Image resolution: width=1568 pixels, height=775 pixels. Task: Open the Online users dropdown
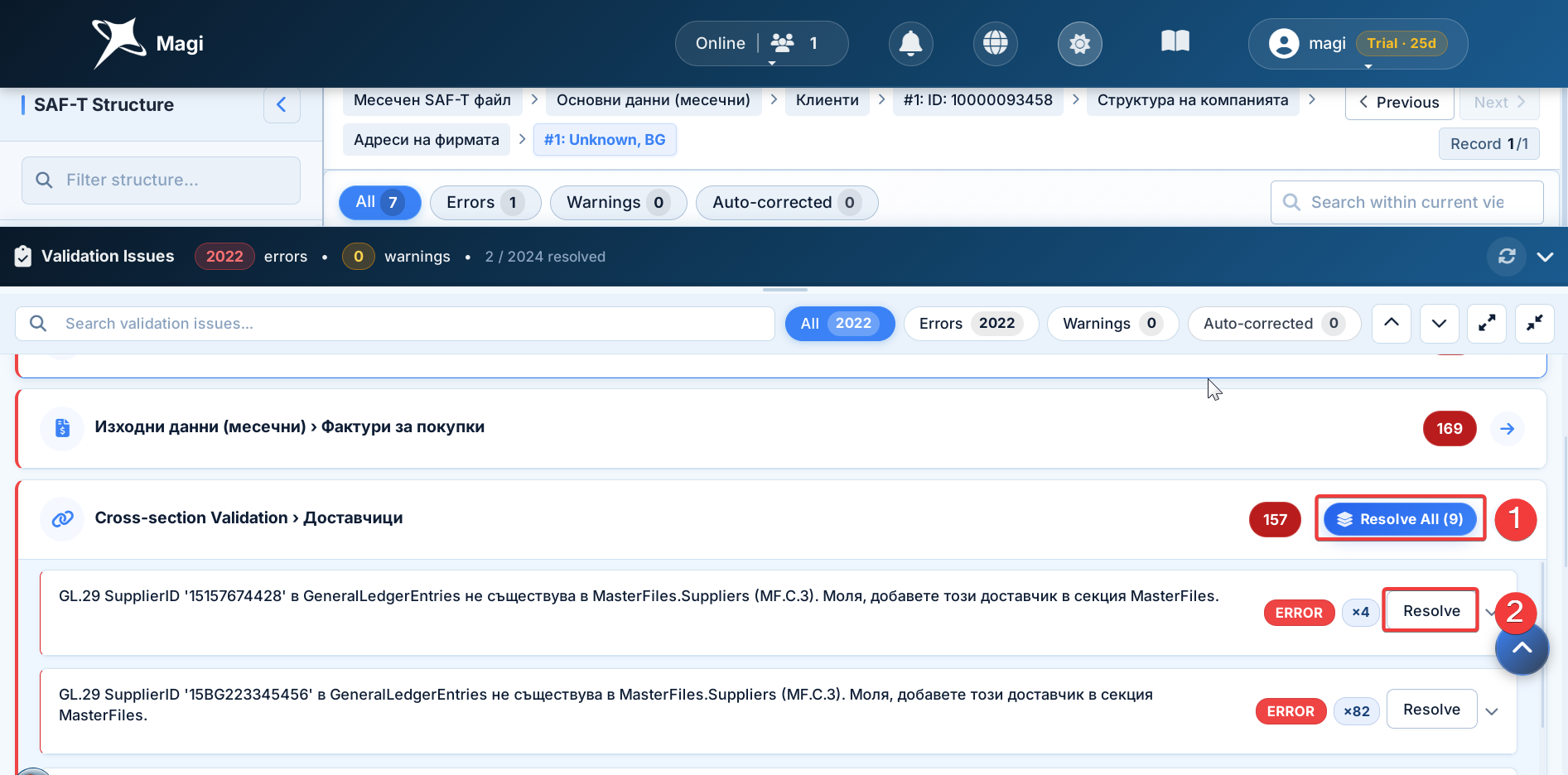pyautogui.click(x=761, y=43)
